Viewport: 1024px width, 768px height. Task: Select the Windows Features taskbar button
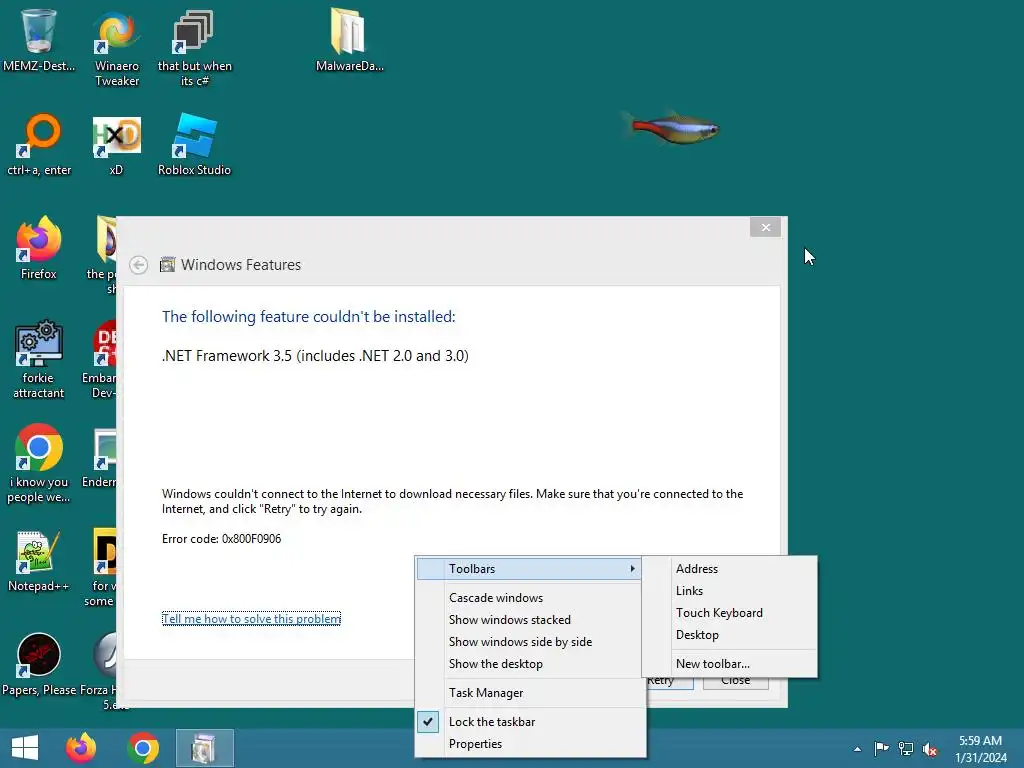204,748
